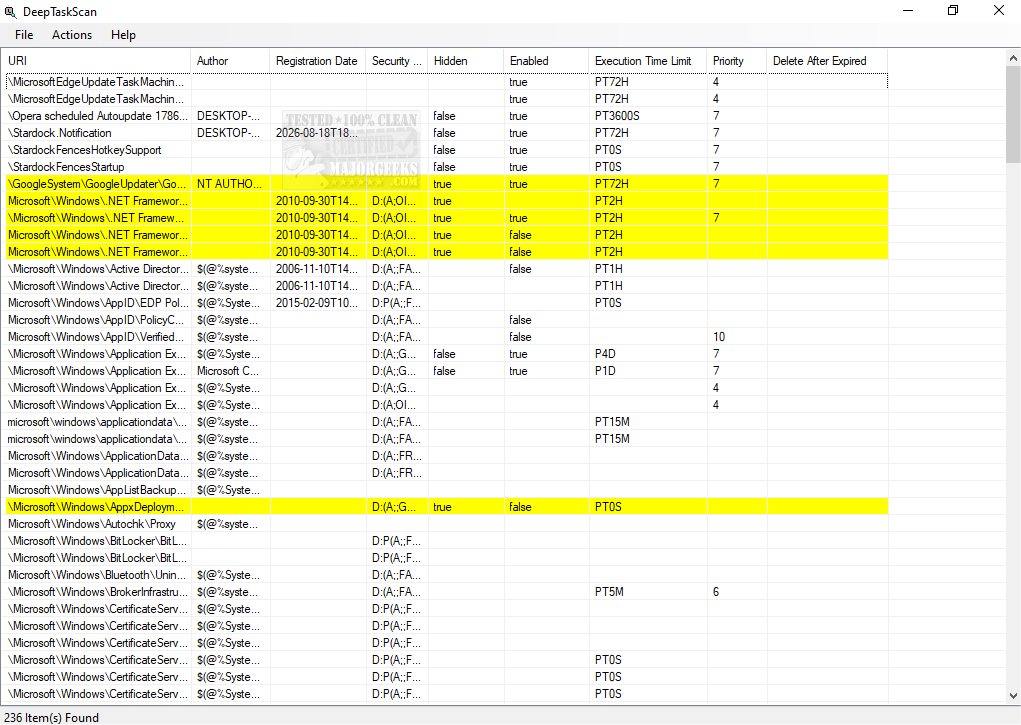
Task: Select the \Stardock.Notification task row
Action: (x=447, y=133)
